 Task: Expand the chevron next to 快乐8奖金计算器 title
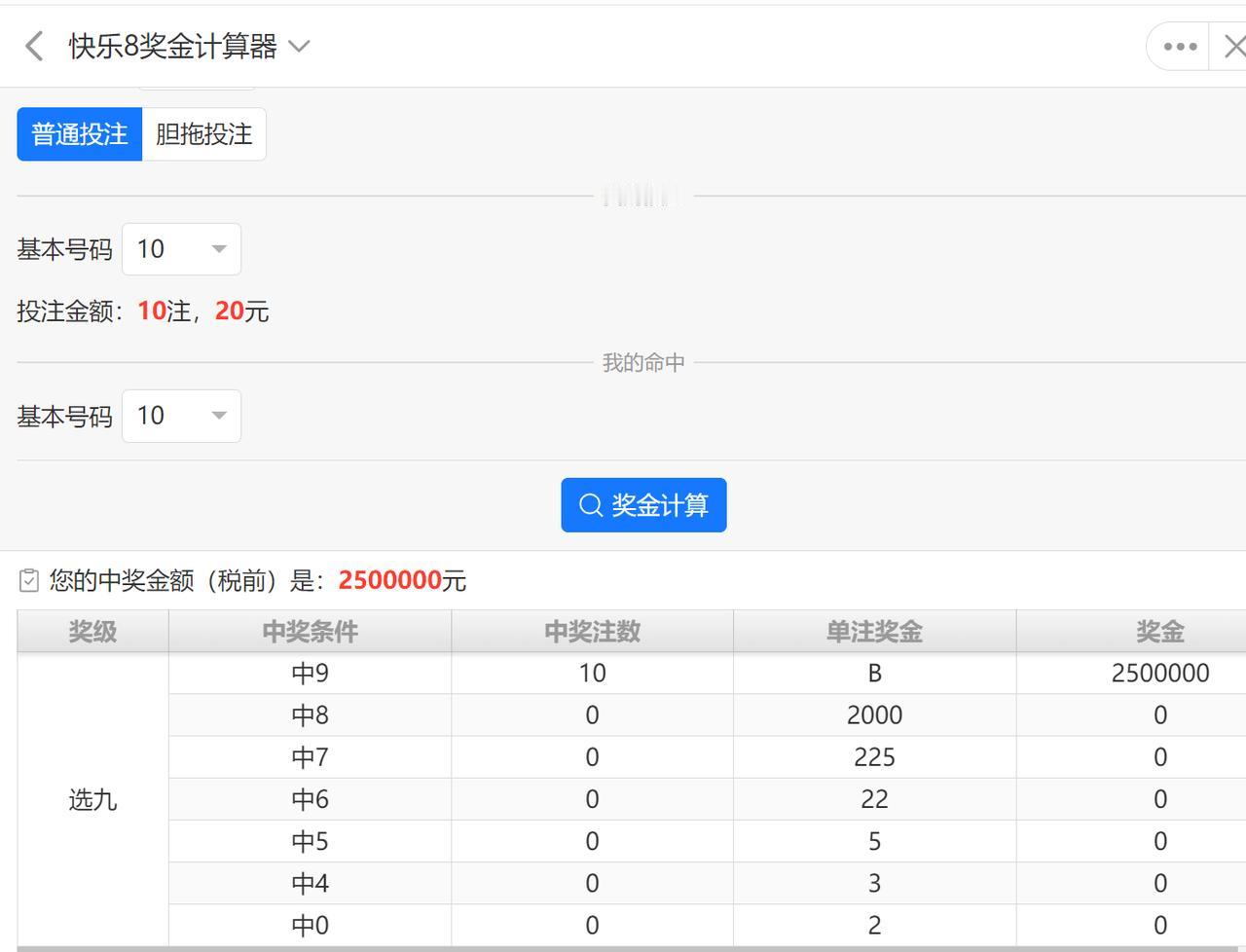coord(299,46)
